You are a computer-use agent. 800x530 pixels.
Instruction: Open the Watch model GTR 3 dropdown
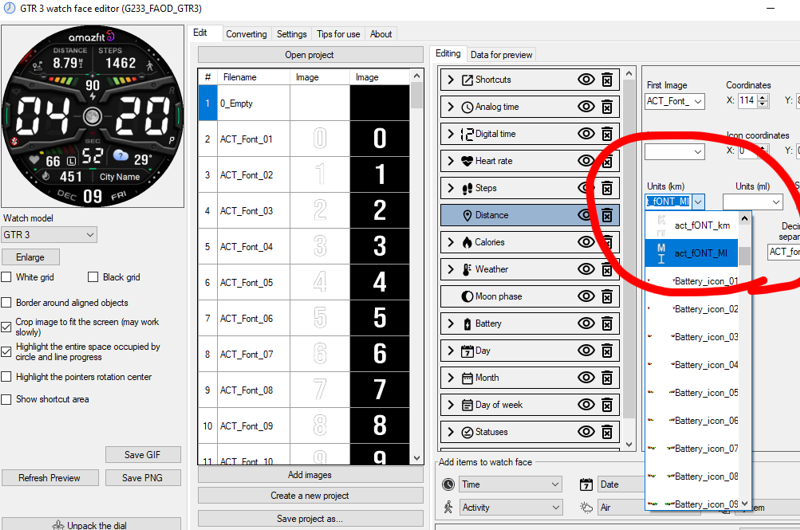pyautogui.click(x=49, y=235)
